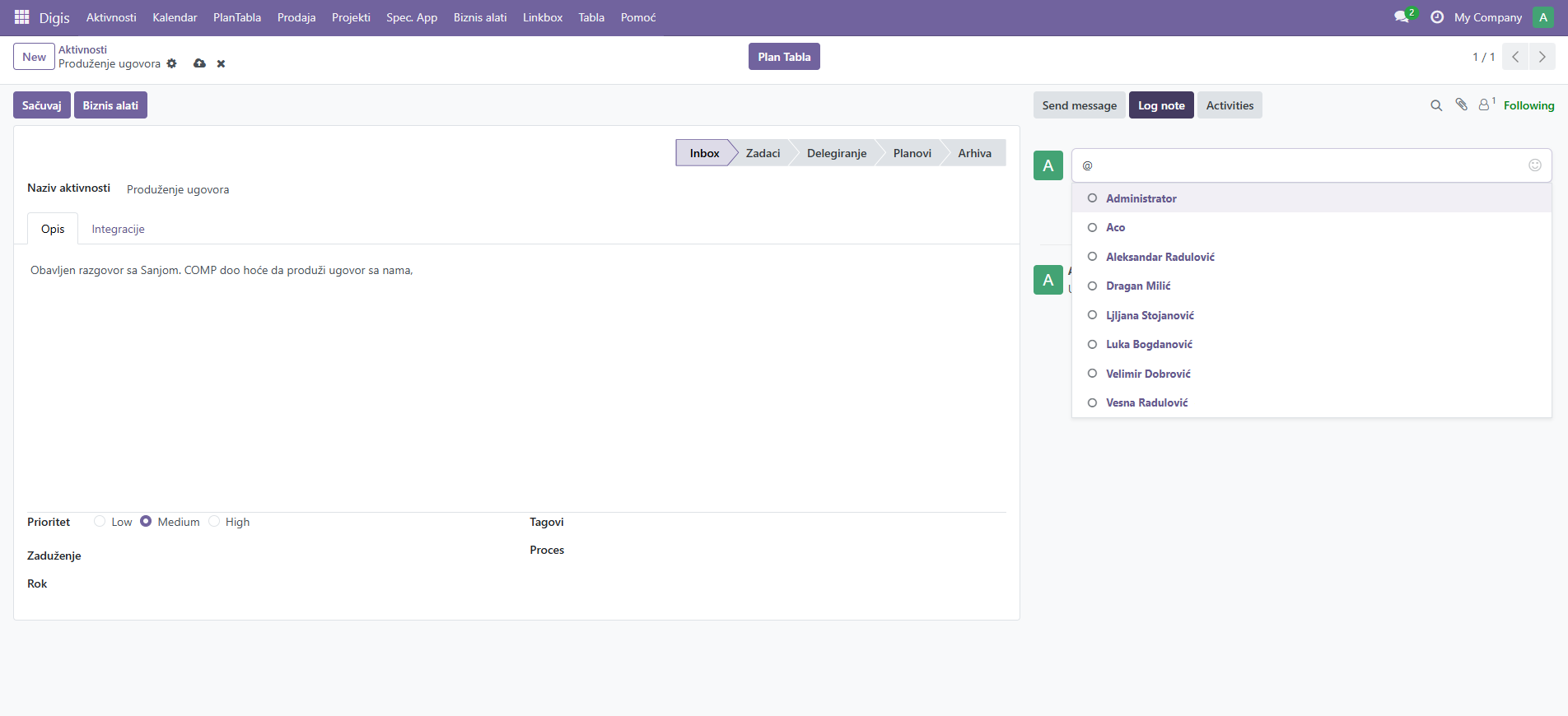
Task: Click the cloud save icon
Action: point(199,63)
